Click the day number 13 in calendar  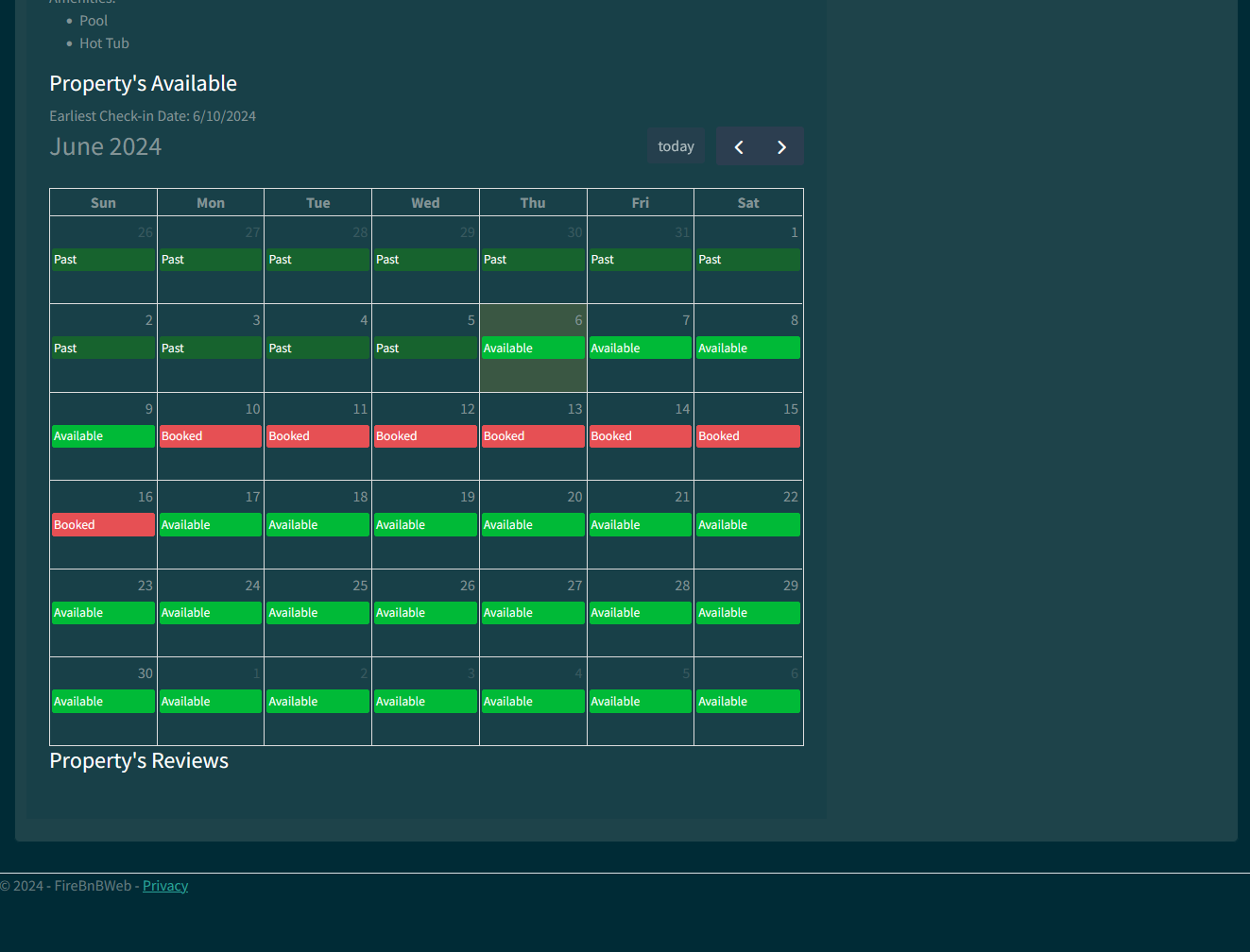coord(574,409)
